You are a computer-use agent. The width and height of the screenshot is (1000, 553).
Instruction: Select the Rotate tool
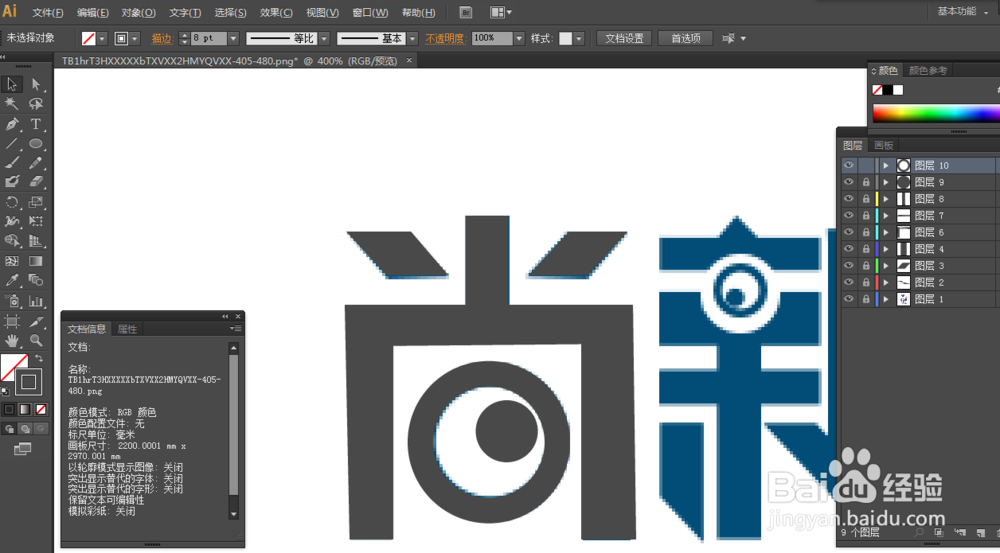click(x=11, y=202)
